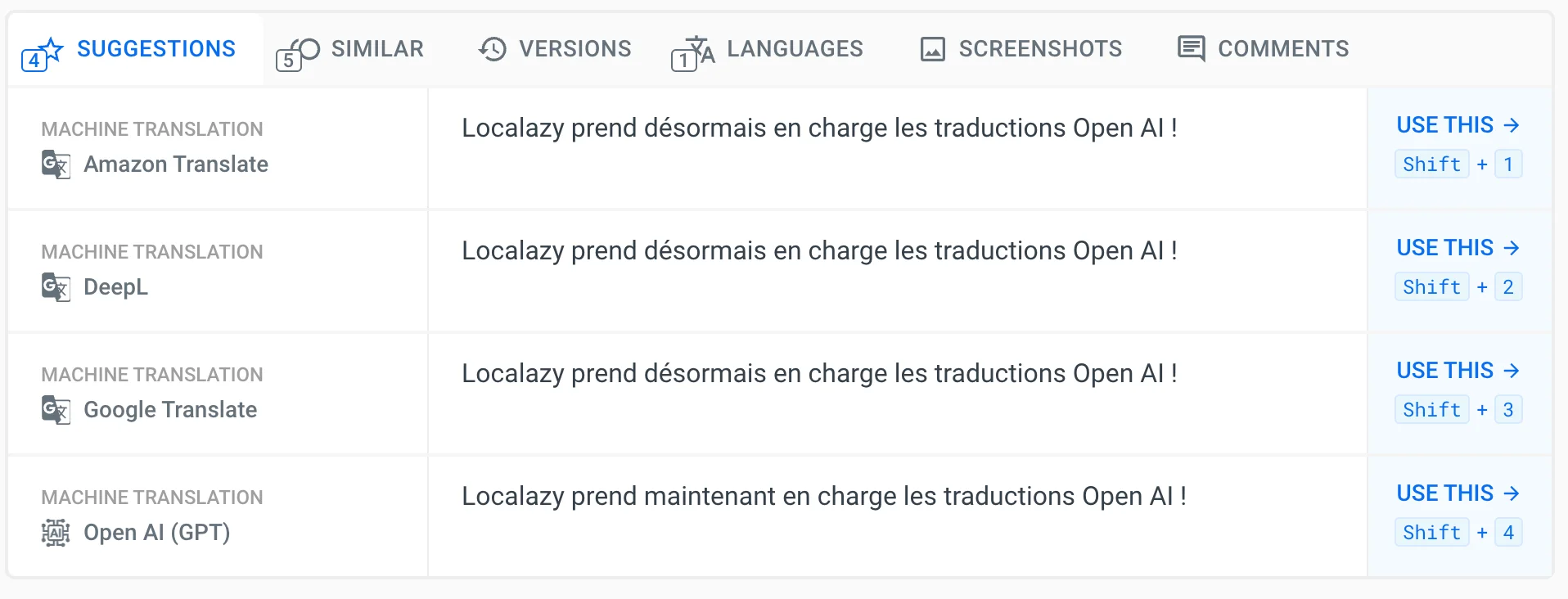Click the DeepL translation text
The image size is (1568, 599).
click(x=818, y=251)
